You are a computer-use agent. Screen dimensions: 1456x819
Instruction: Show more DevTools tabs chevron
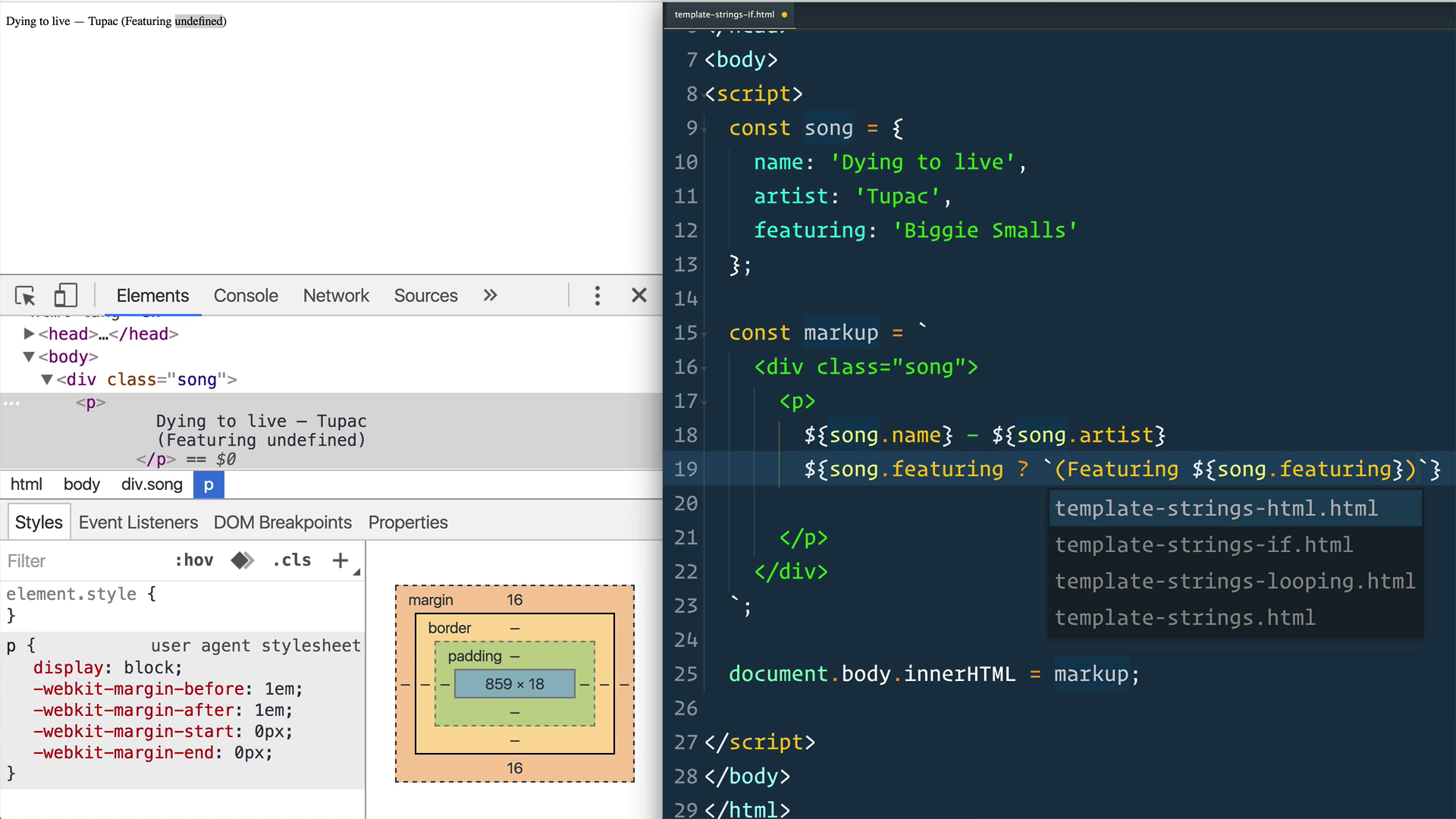click(x=491, y=296)
